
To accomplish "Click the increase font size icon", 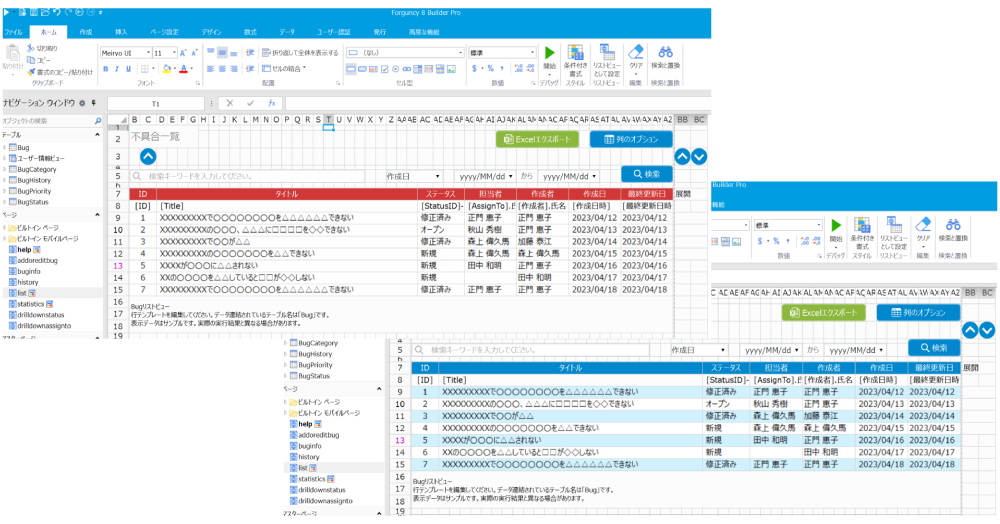I will (x=182, y=53).
